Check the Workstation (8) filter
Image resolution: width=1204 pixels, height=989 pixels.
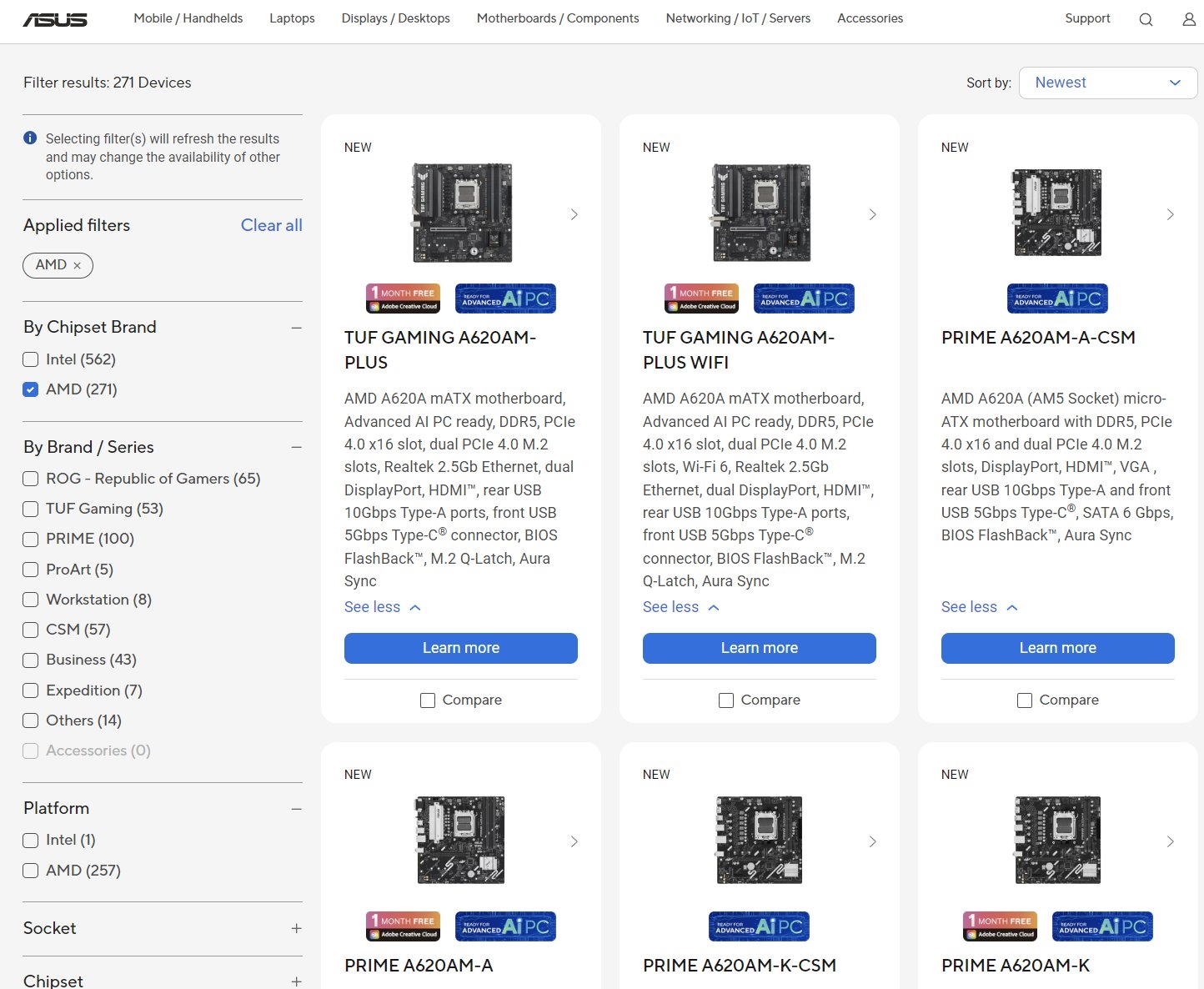(x=31, y=600)
